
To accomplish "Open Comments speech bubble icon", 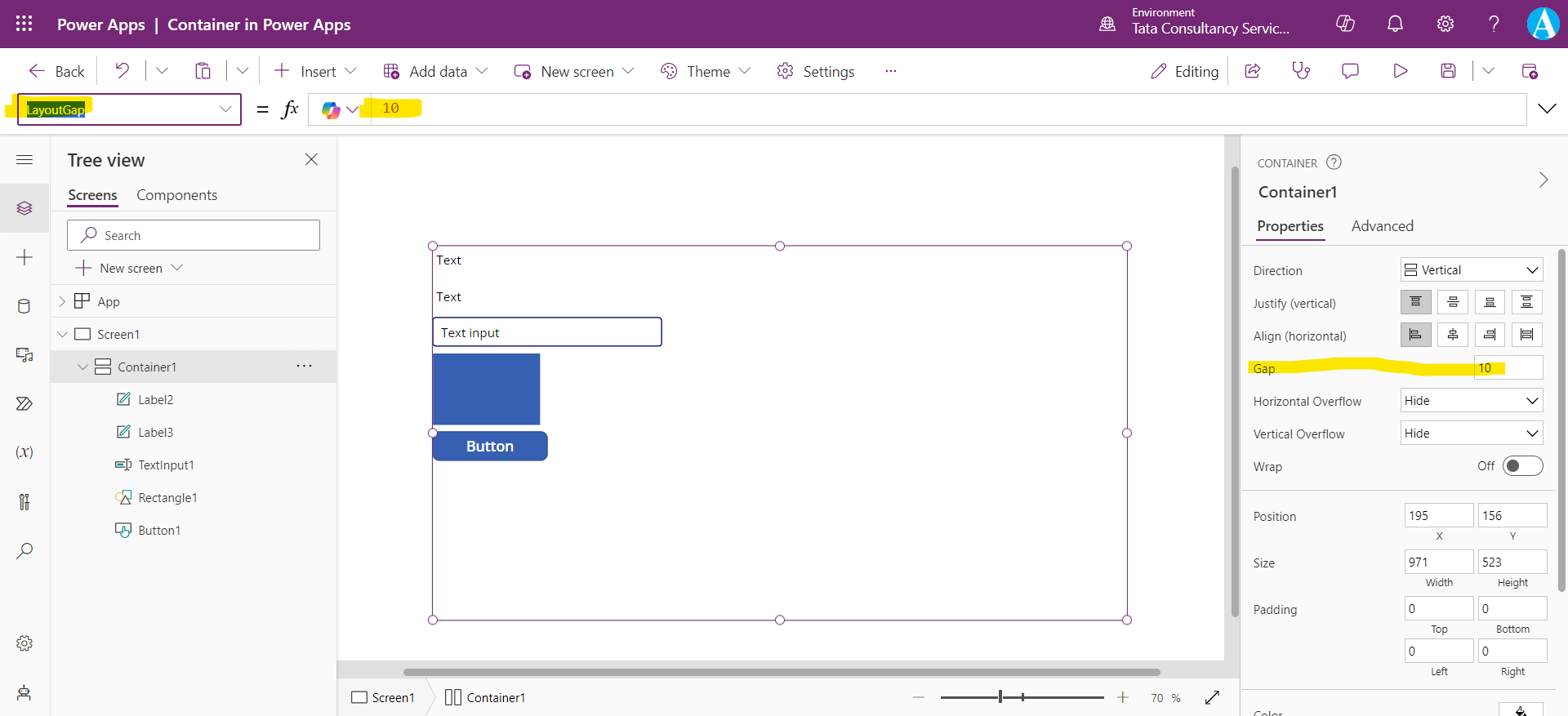I will 1350,71.
